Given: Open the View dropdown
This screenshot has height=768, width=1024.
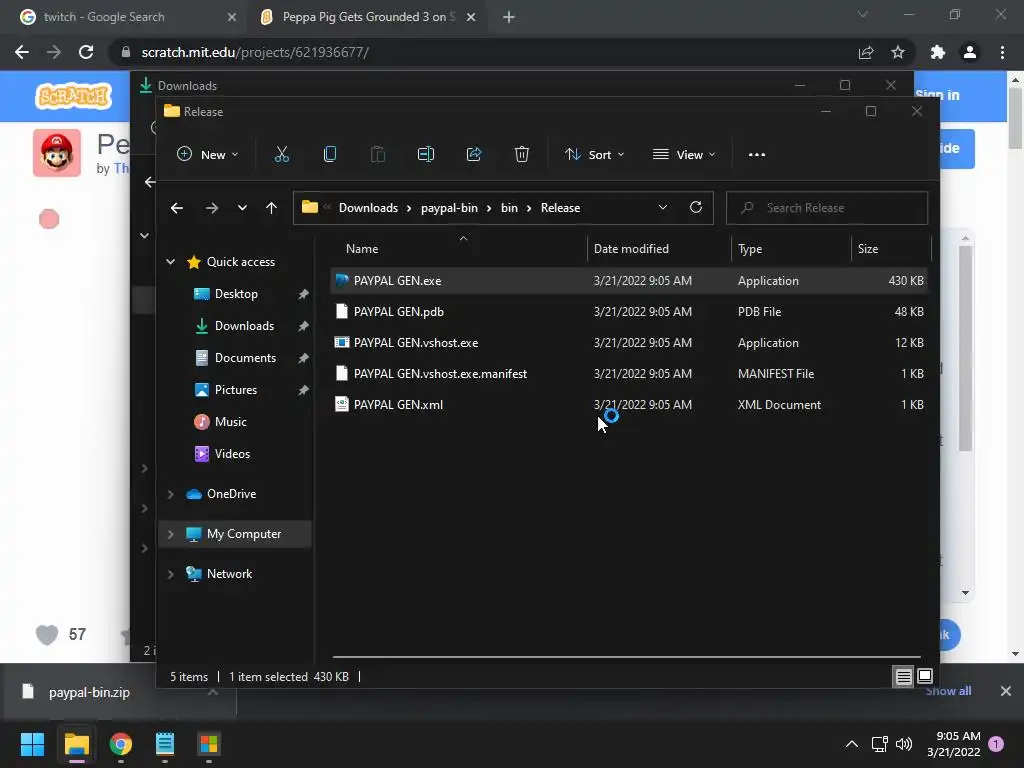Looking at the screenshot, I should (x=684, y=155).
